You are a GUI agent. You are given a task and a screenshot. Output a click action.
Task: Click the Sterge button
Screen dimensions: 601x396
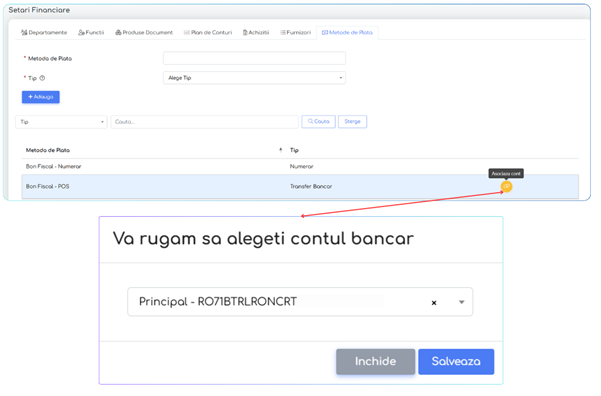coord(352,122)
